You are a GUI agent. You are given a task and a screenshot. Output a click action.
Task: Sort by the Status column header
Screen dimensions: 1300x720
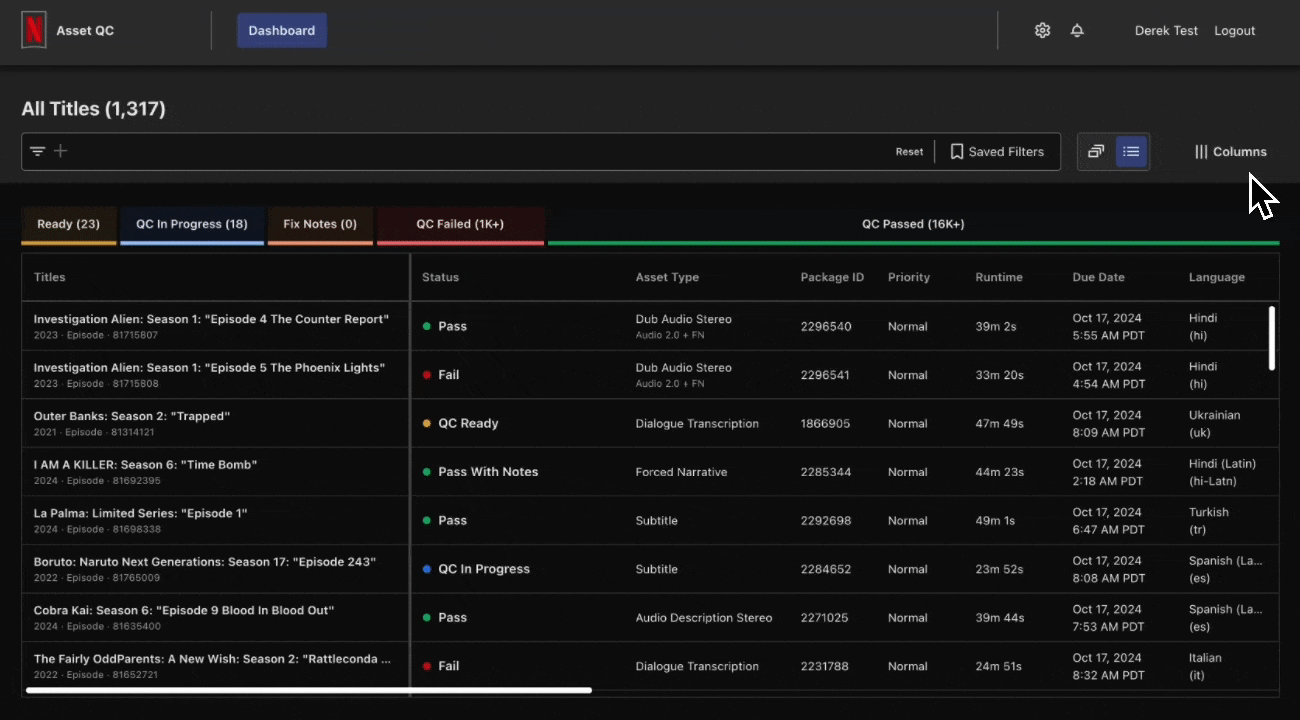440,277
